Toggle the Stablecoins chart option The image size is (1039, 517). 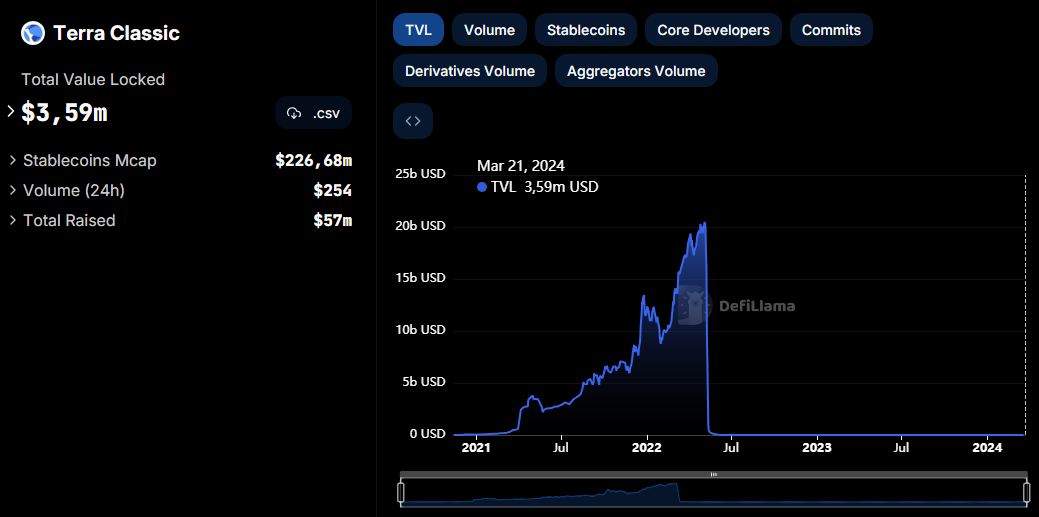586,30
